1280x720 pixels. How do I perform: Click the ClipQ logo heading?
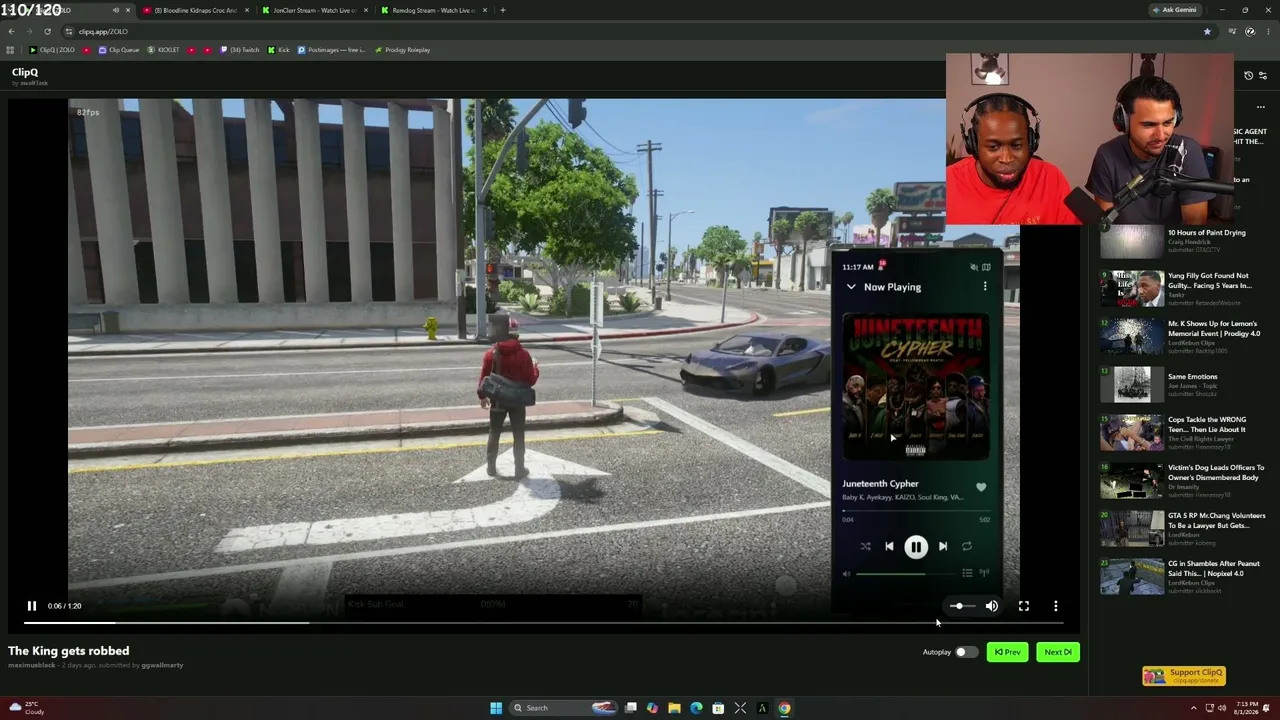click(x=25, y=72)
